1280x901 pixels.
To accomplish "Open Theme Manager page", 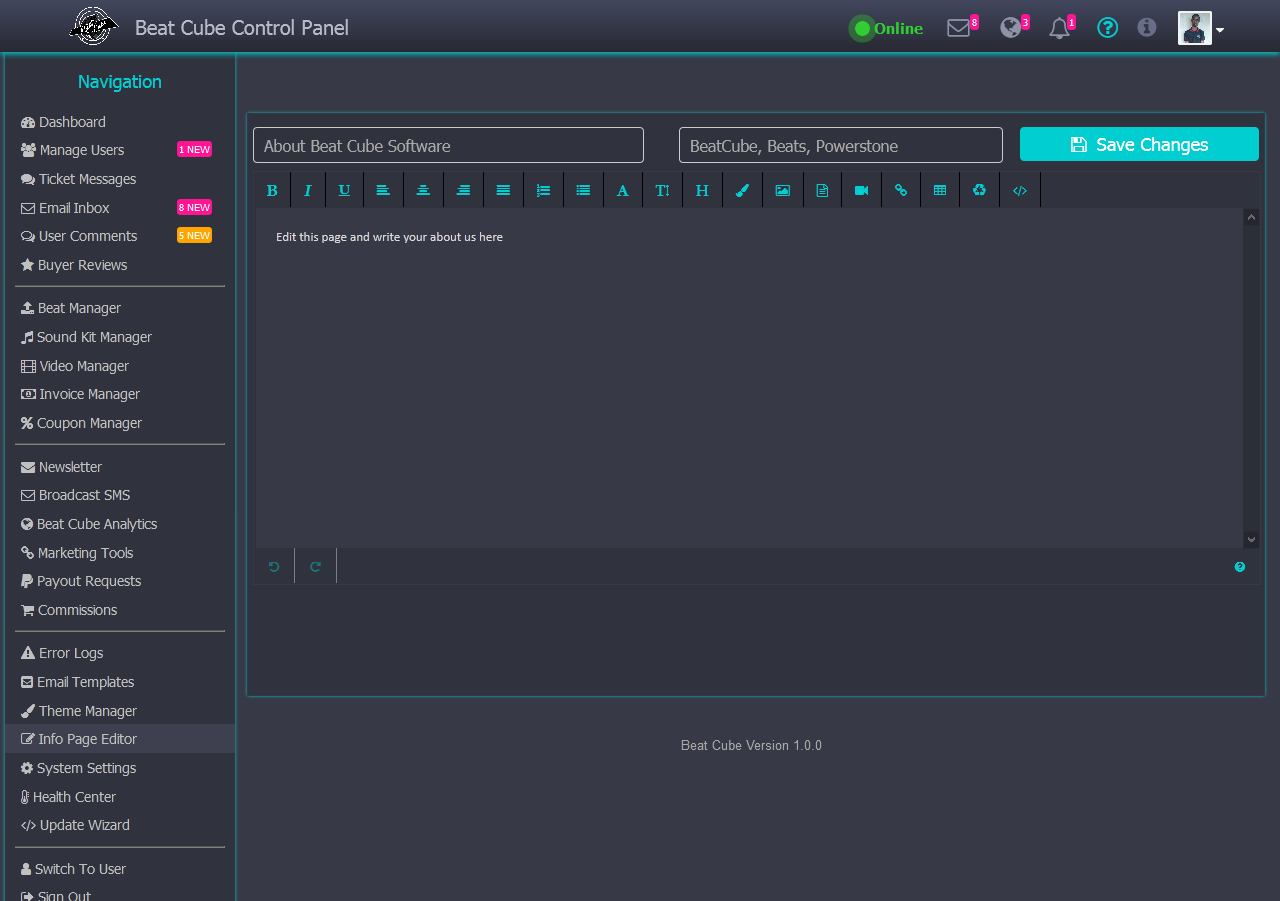I will point(79,711).
